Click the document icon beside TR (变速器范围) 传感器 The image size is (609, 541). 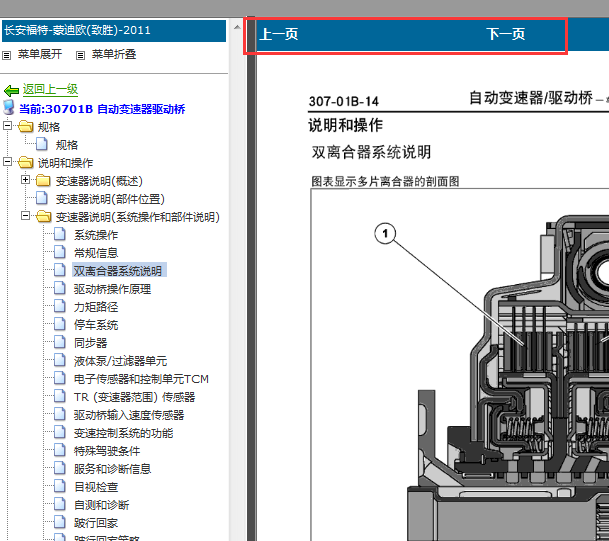pyautogui.click(x=59, y=396)
